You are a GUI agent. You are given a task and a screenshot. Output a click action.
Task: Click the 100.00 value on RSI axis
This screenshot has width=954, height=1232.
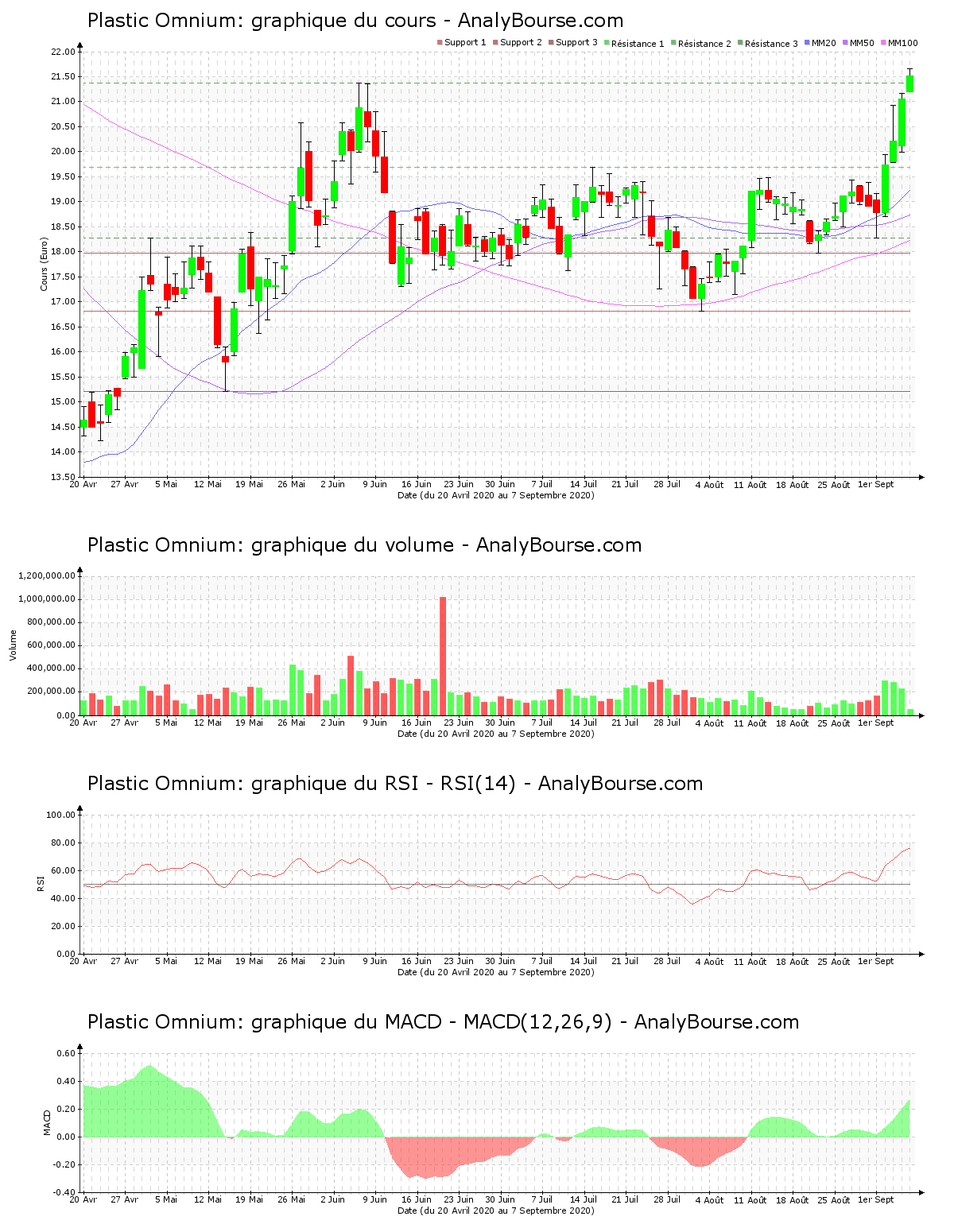(x=60, y=815)
